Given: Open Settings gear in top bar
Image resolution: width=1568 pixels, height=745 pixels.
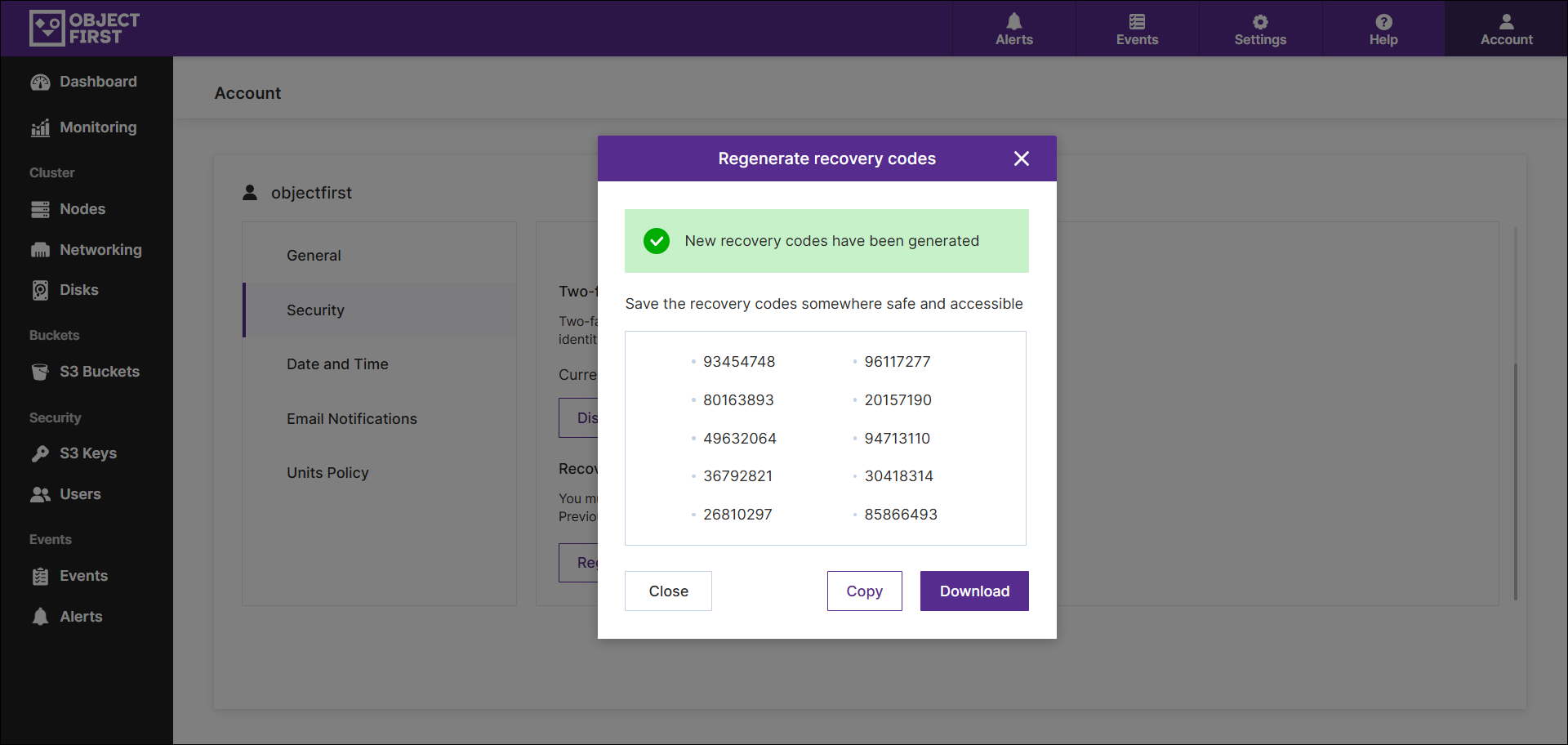Looking at the screenshot, I should [x=1260, y=29].
